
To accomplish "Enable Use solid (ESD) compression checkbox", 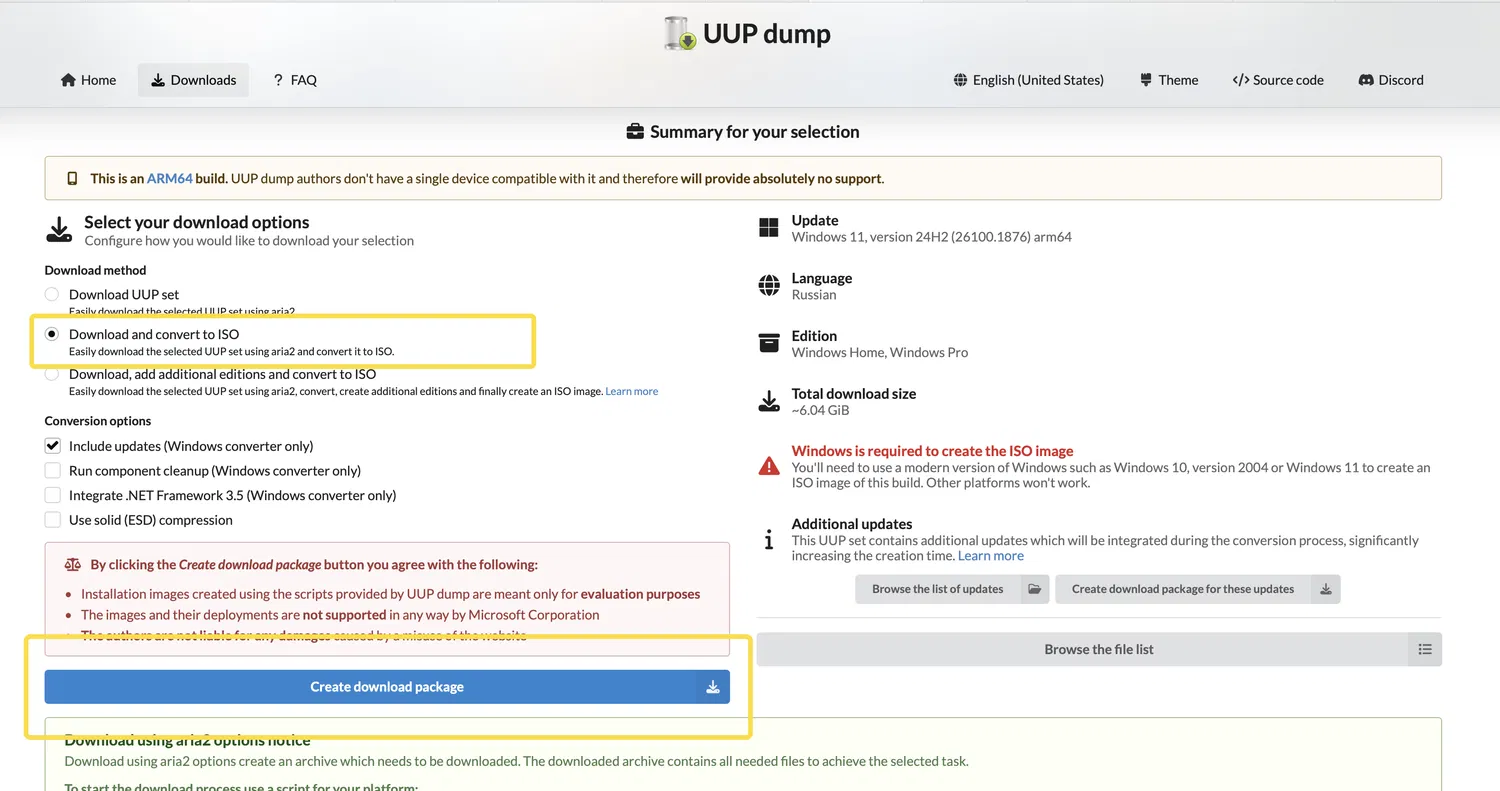I will click(53, 520).
